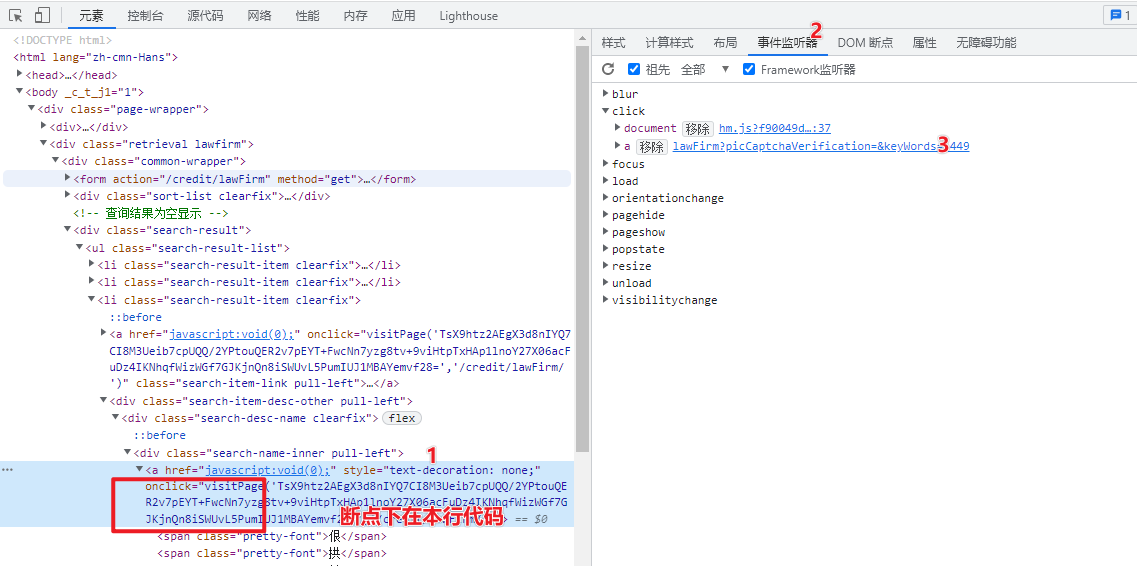Expand the focus event listener
The height and width of the screenshot is (566, 1137).
(x=605, y=164)
